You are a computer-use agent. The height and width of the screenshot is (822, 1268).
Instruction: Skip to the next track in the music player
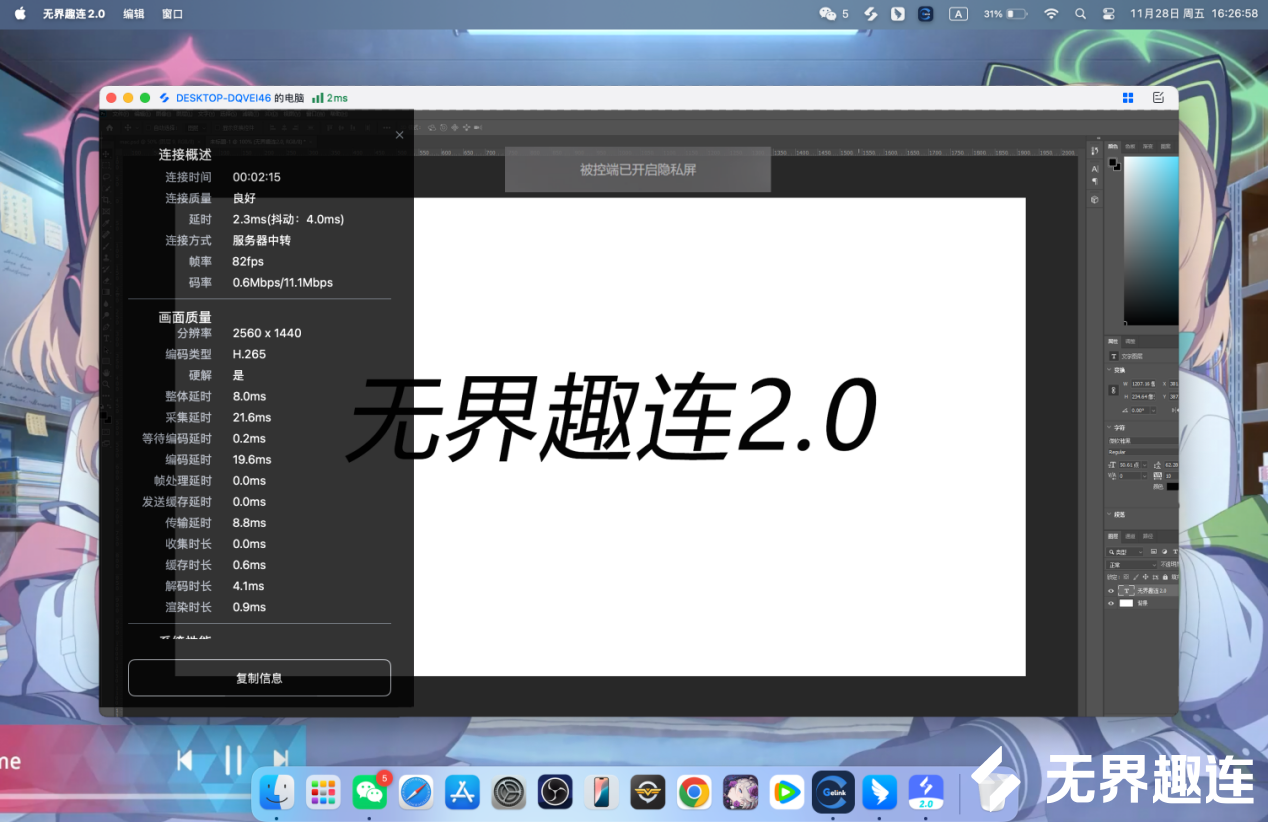(281, 761)
